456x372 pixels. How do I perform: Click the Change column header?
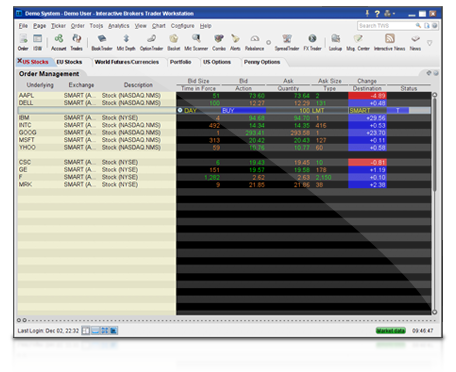(x=367, y=81)
